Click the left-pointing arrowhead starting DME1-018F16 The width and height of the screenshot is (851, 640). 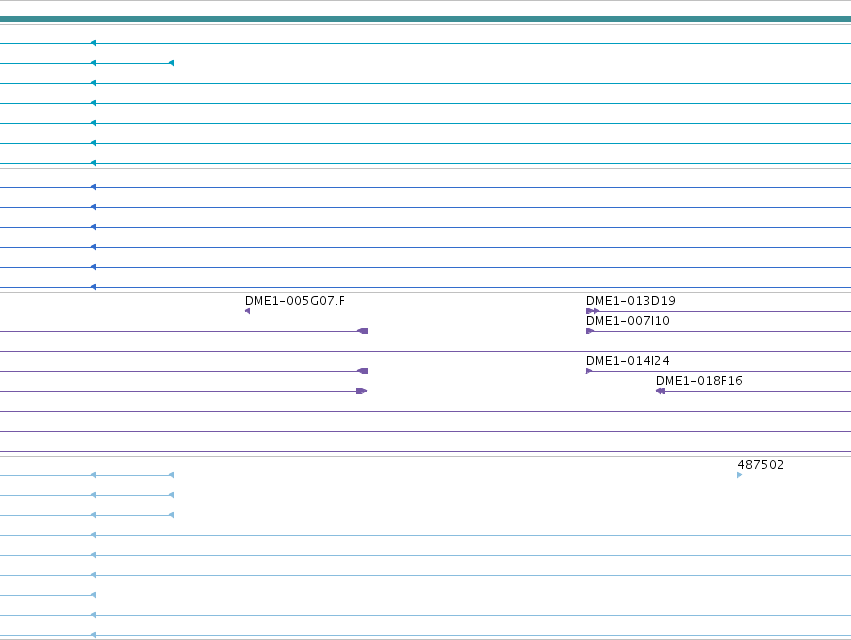click(661, 391)
